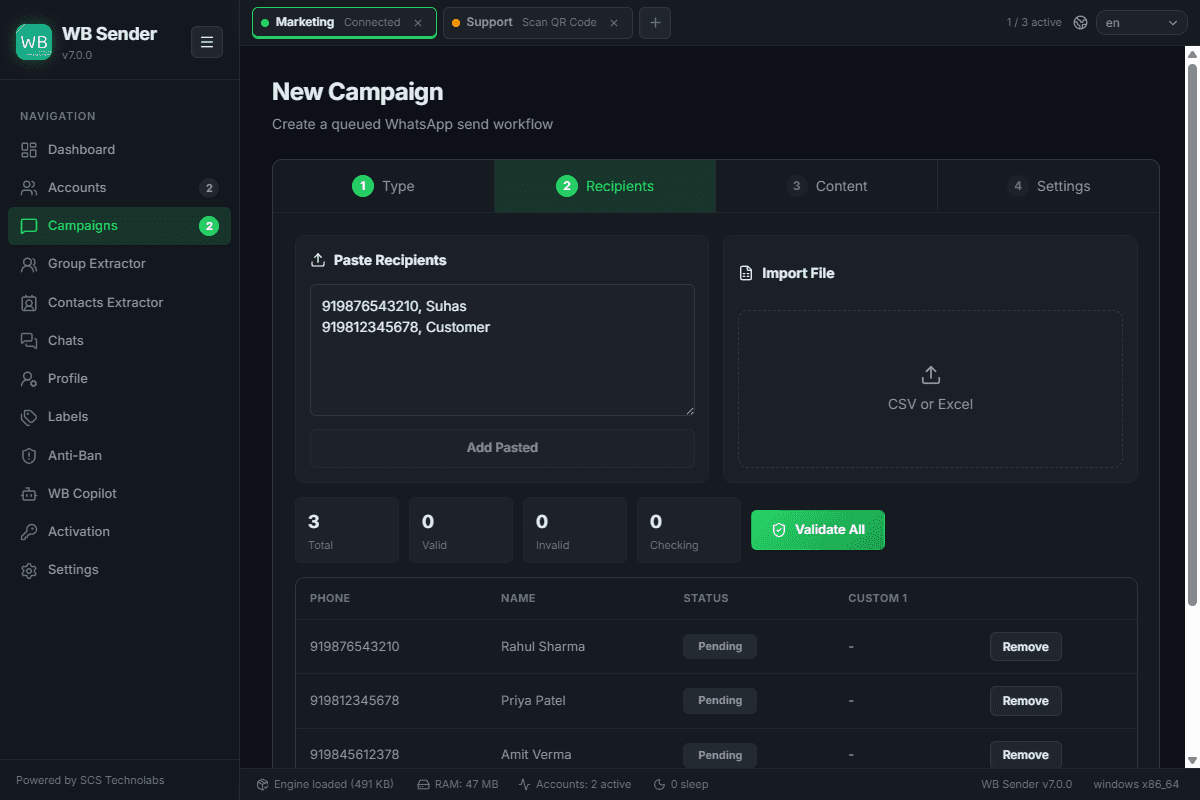Go to step 4 Settings

pos(1048,186)
